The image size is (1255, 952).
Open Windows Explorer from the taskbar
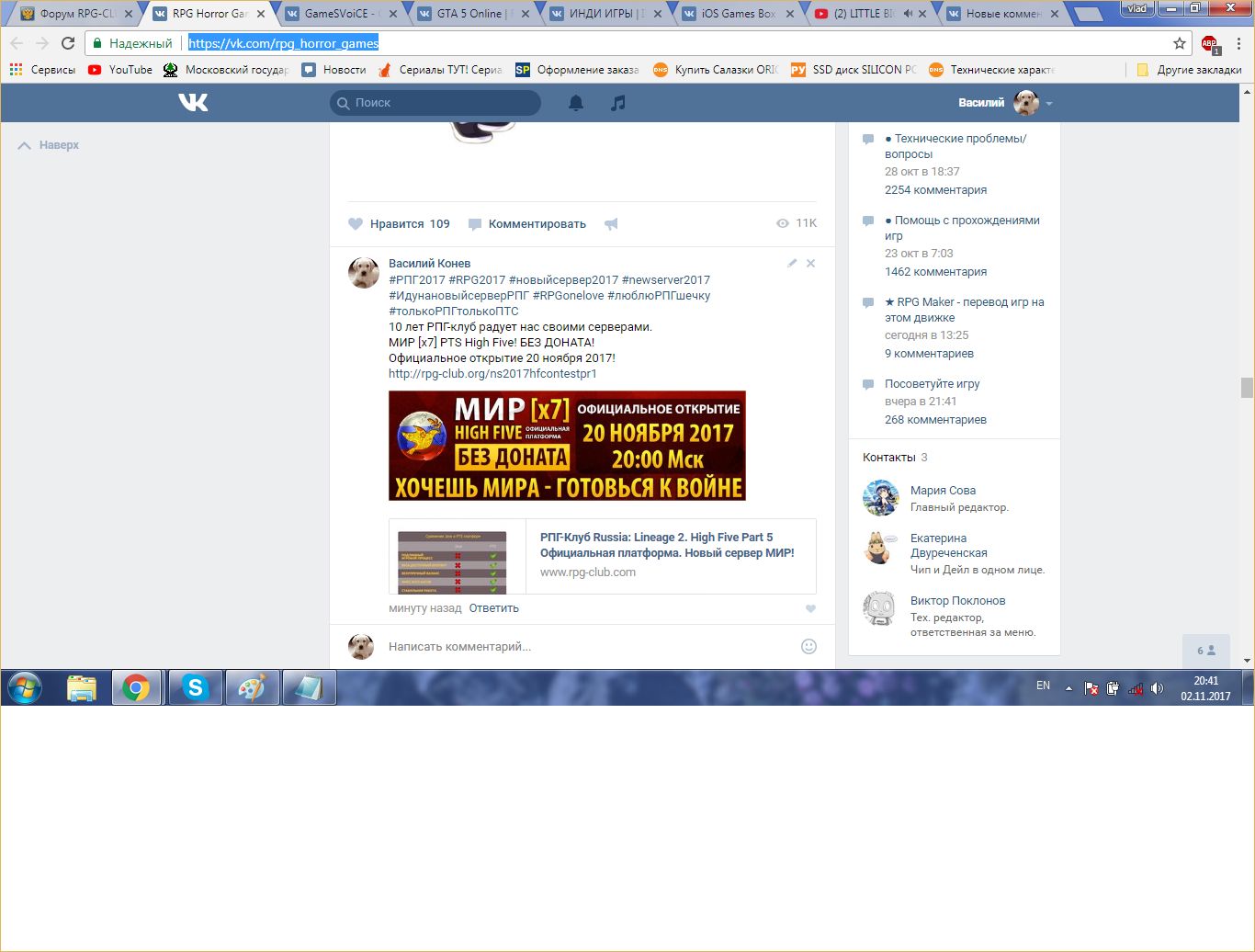pyautogui.click(x=82, y=687)
